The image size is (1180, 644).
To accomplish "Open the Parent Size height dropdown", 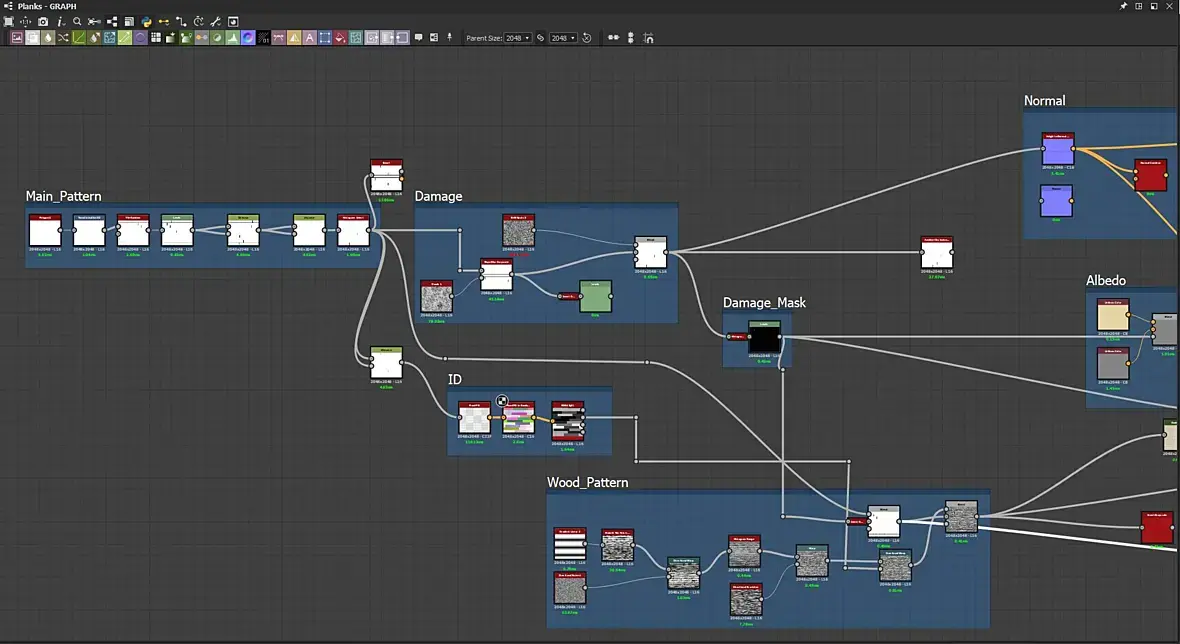I will pos(564,38).
